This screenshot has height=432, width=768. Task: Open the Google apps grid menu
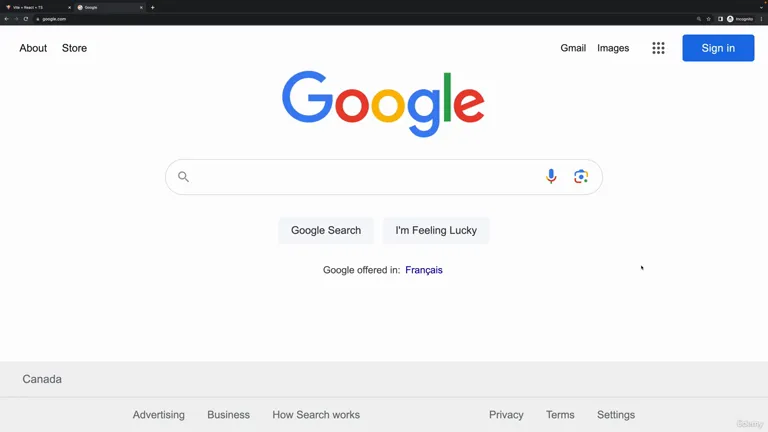point(658,48)
